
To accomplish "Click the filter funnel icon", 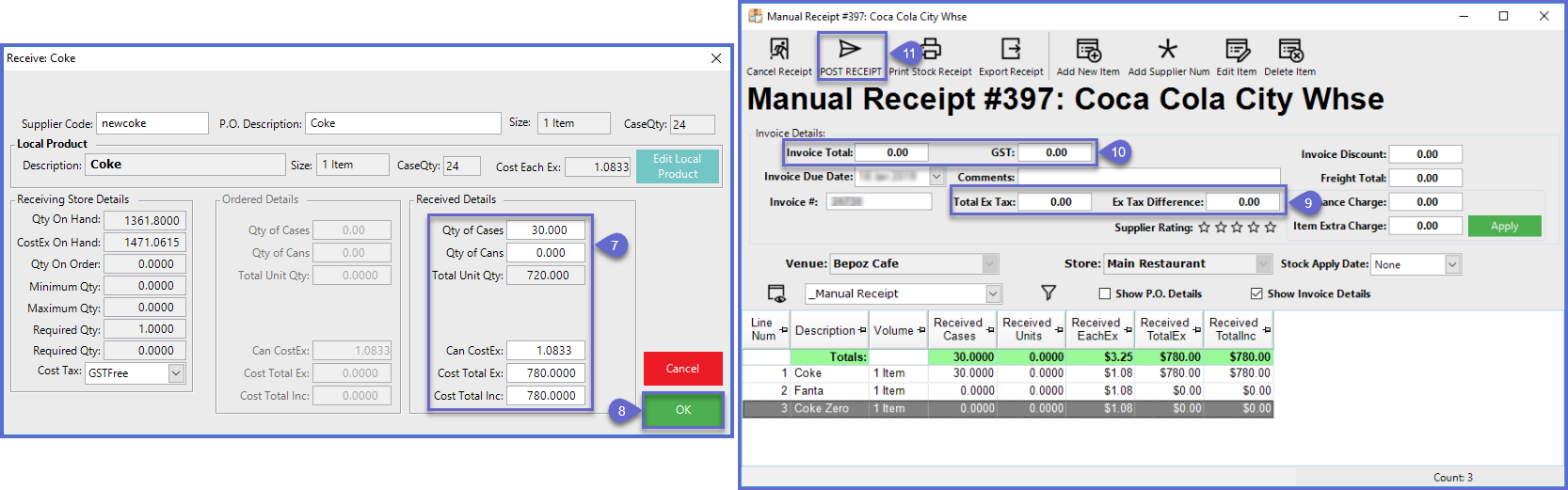I will 1048,293.
